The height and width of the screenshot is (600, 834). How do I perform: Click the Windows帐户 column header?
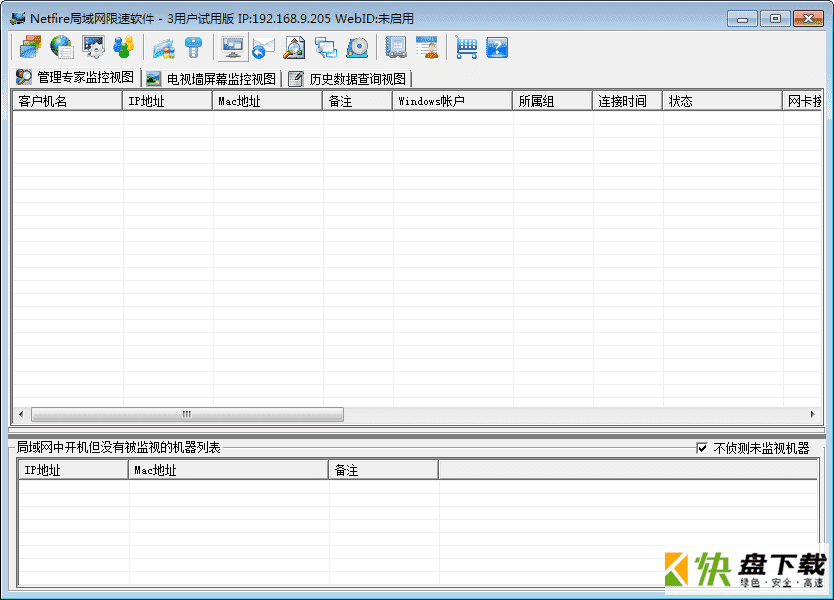(x=453, y=101)
